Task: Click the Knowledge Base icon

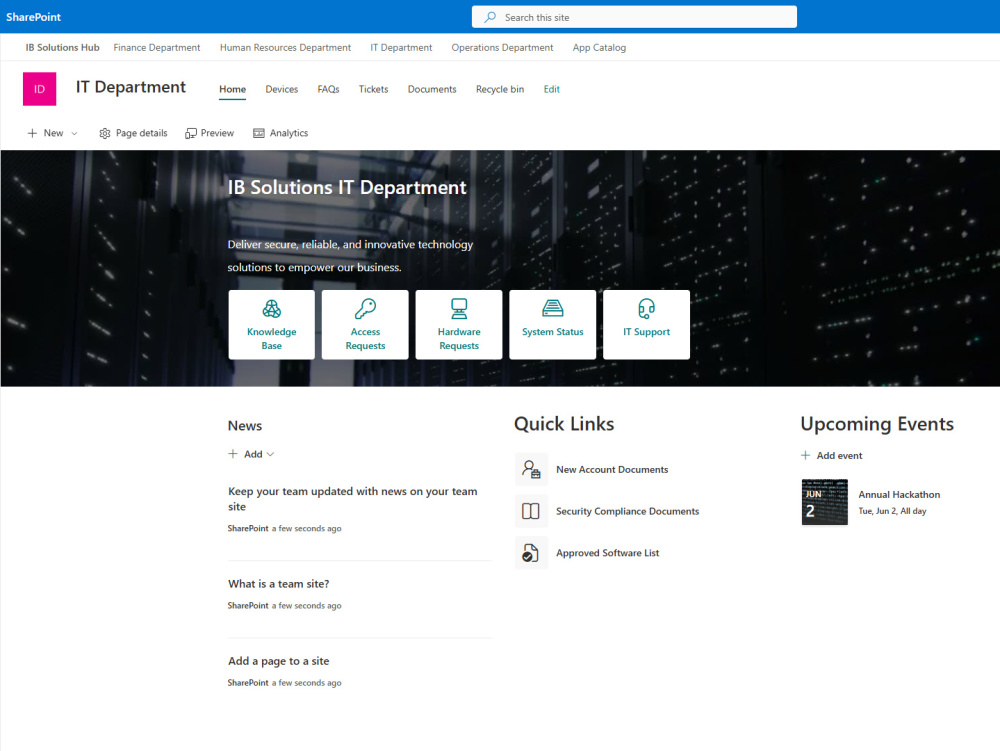Action: point(272,309)
